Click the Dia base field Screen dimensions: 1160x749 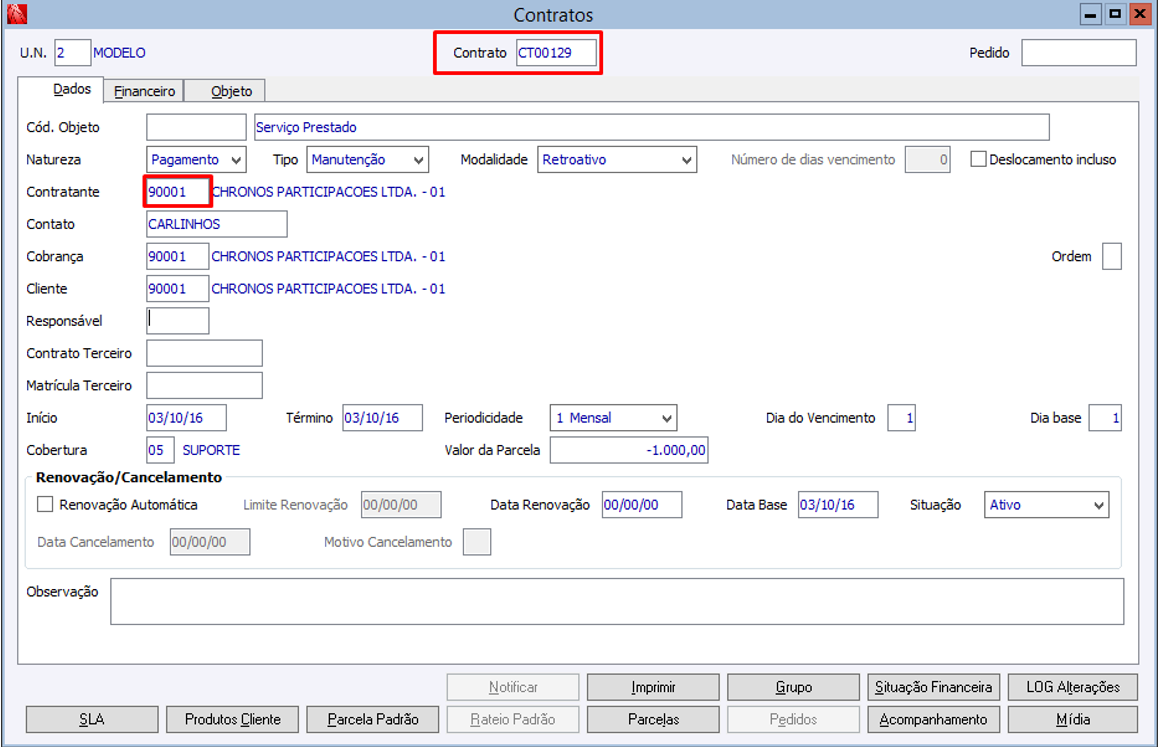click(x=1105, y=417)
